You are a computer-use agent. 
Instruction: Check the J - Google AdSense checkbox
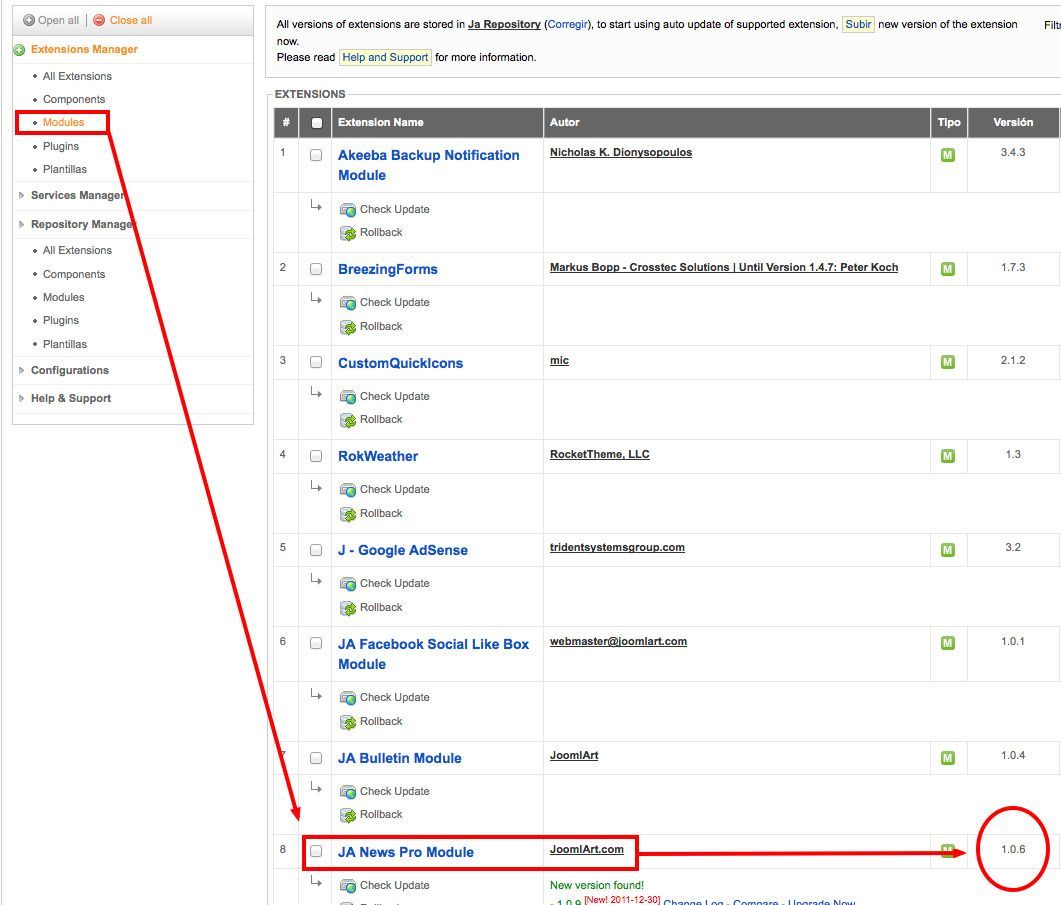316,550
